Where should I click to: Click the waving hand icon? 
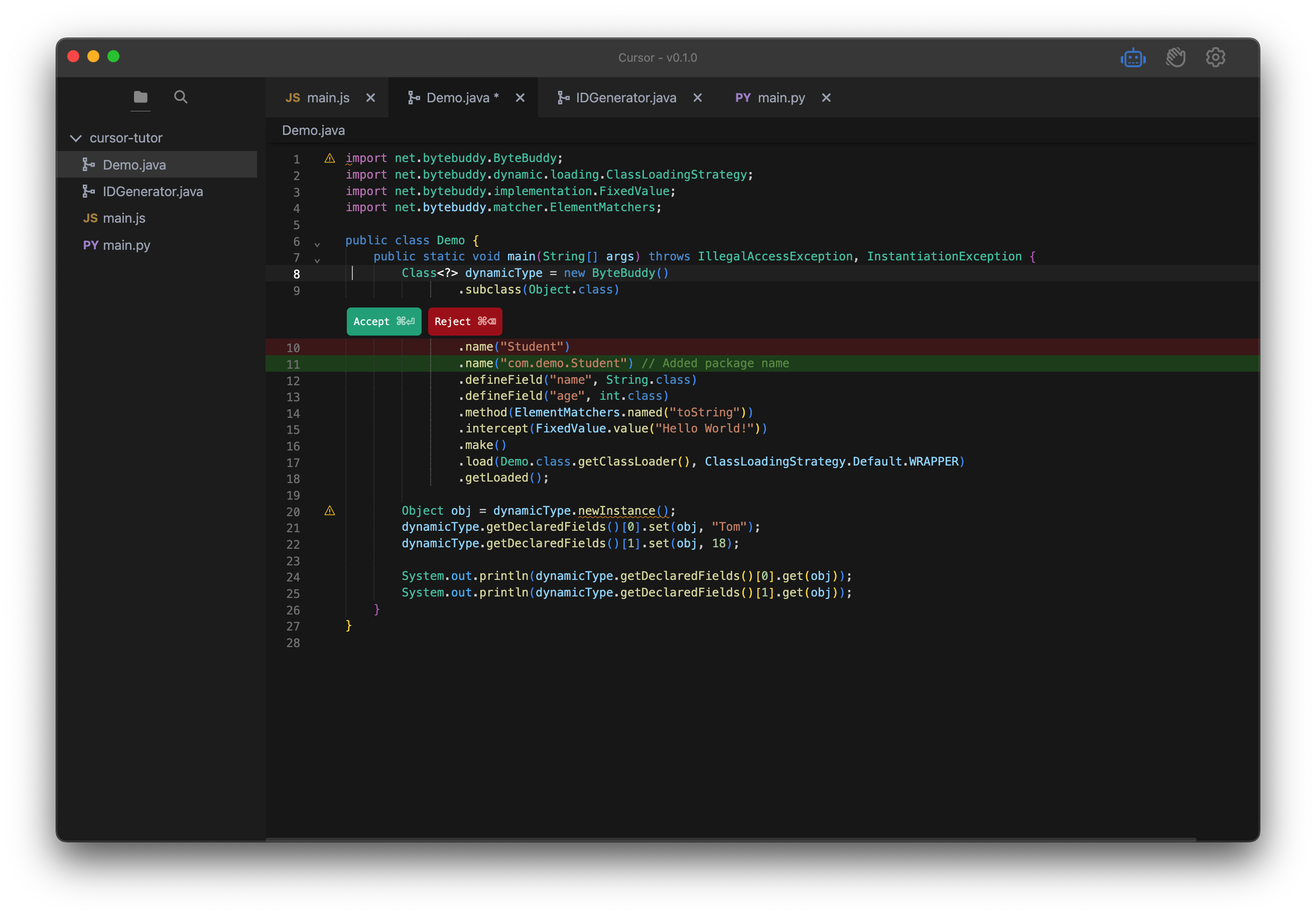1175,58
